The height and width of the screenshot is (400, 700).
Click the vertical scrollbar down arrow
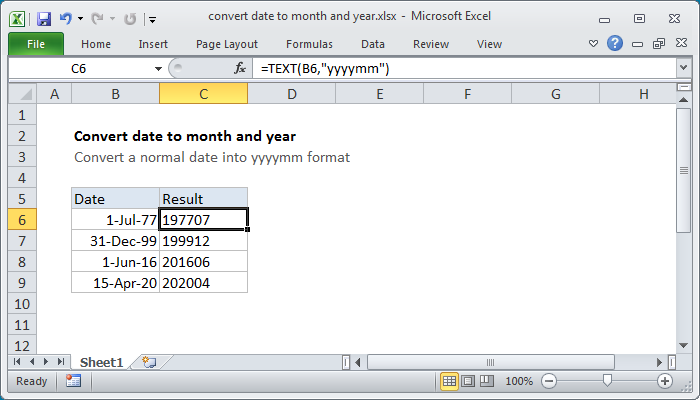click(x=683, y=345)
